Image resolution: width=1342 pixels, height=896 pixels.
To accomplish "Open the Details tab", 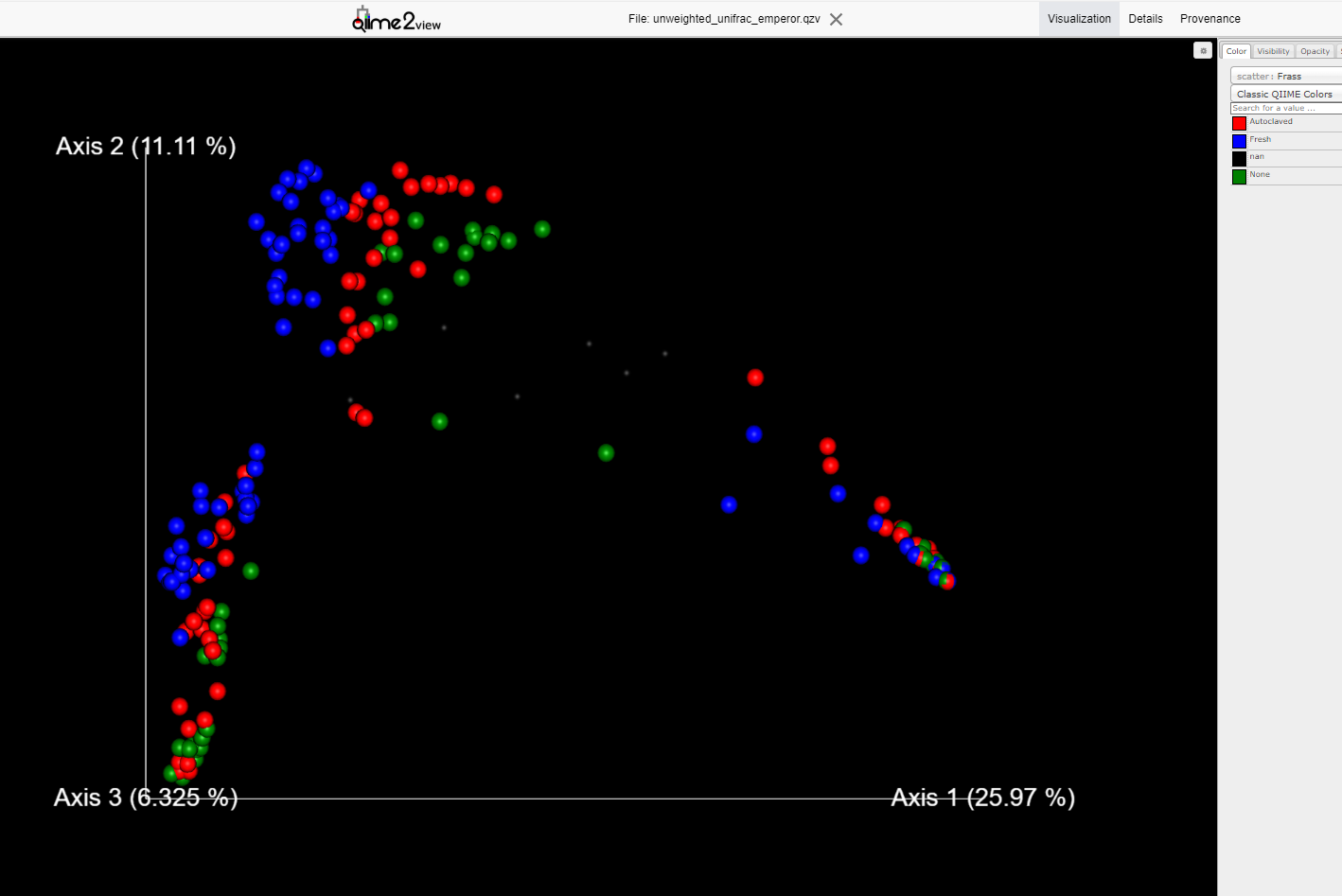I will click(x=1145, y=19).
